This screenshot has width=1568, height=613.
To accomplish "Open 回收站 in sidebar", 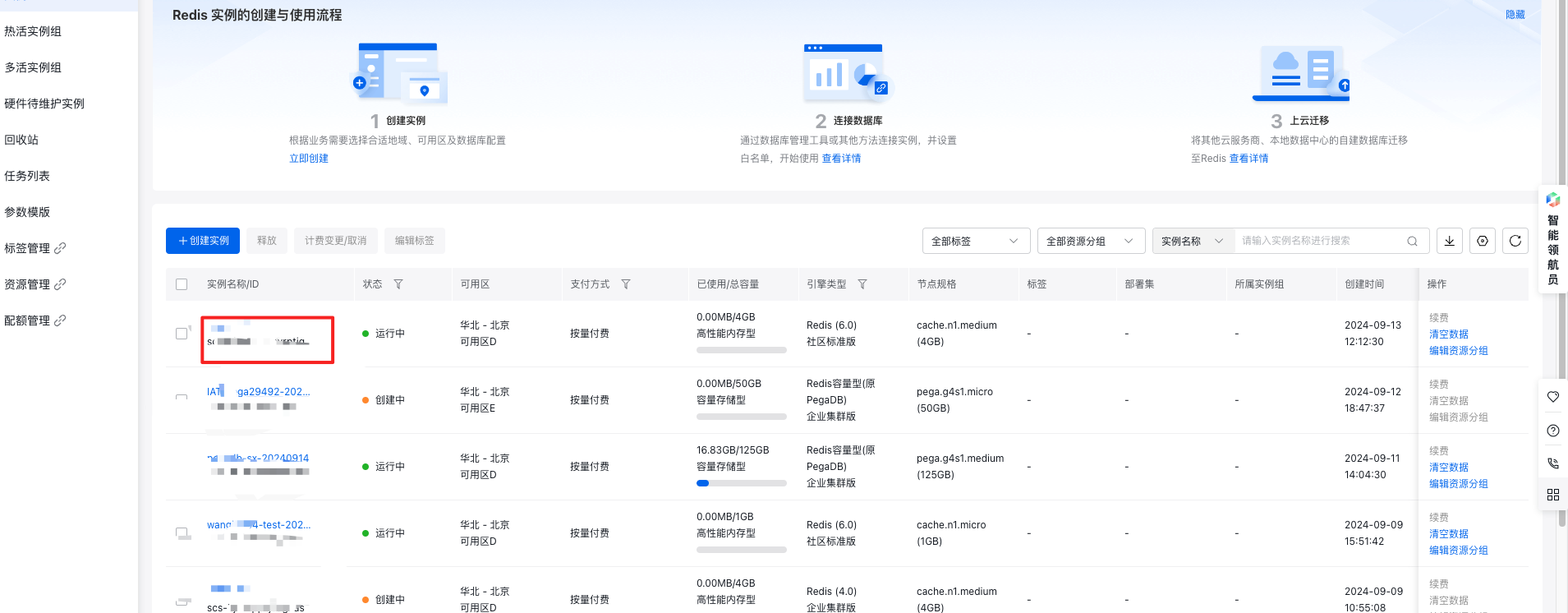I will tap(21, 140).
